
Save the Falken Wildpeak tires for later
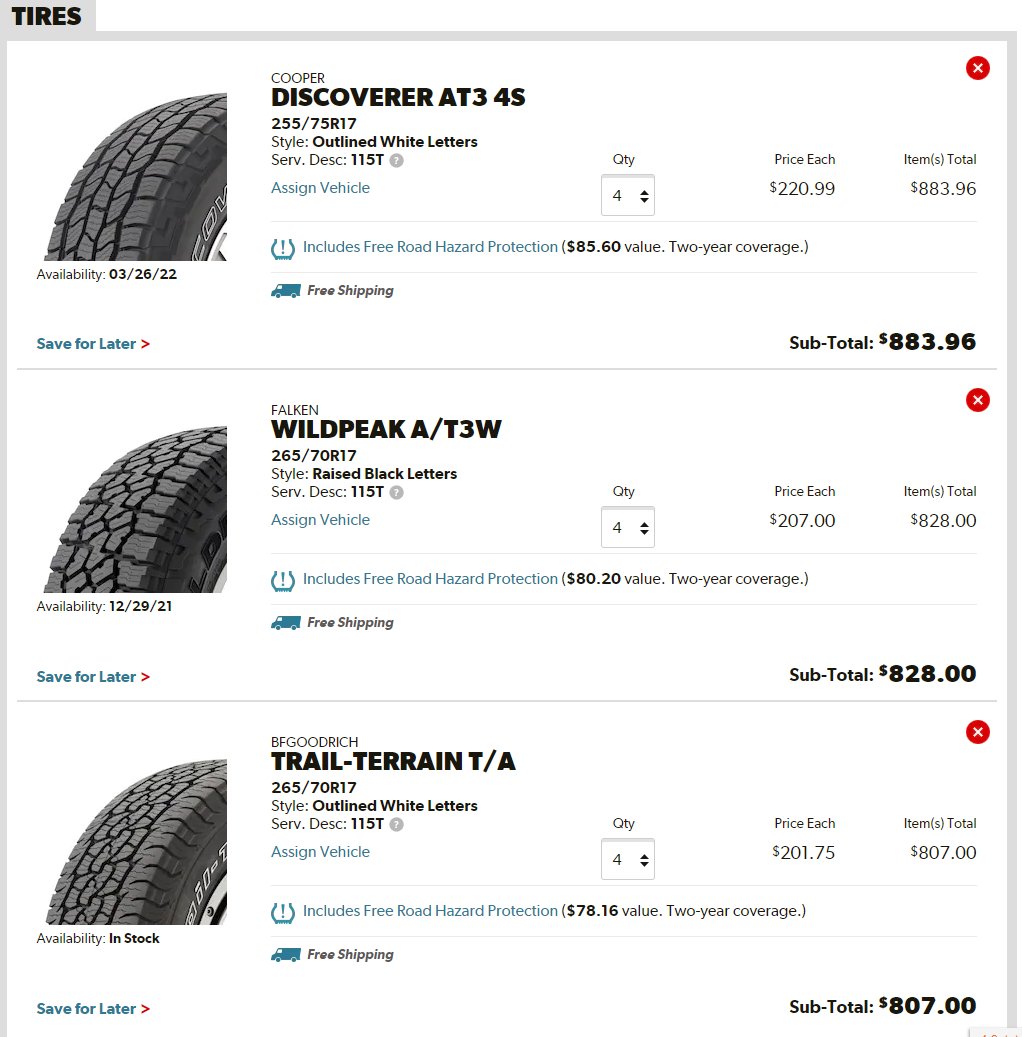(x=93, y=677)
